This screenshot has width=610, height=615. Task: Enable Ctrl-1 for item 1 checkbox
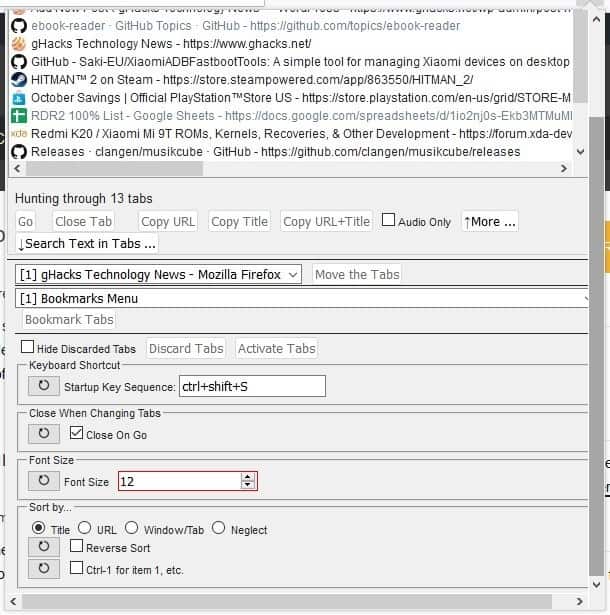(76, 568)
